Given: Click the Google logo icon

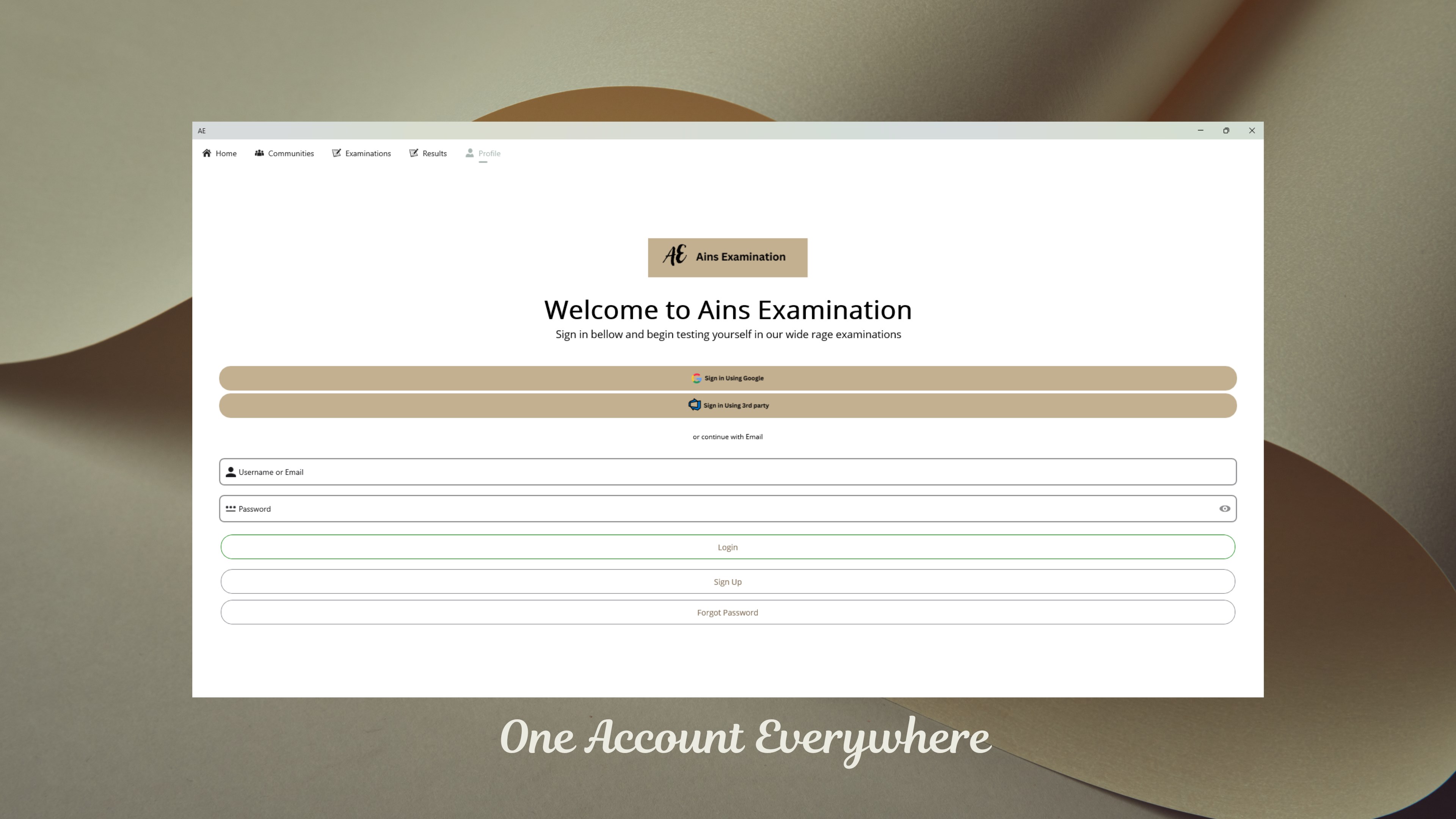Looking at the screenshot, I should [697, 378].
